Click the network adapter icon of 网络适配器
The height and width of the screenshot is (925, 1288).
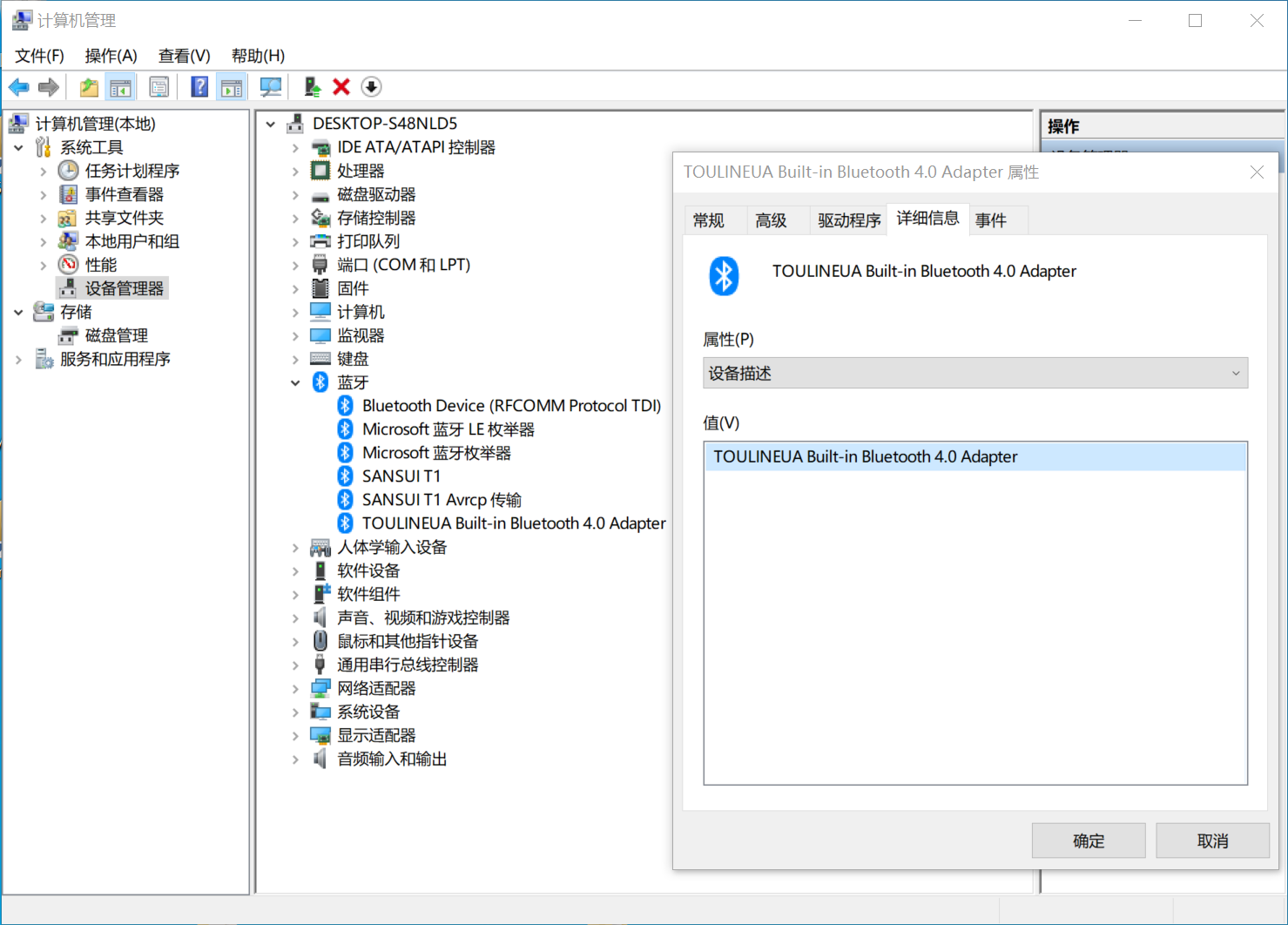coord(320,687)
